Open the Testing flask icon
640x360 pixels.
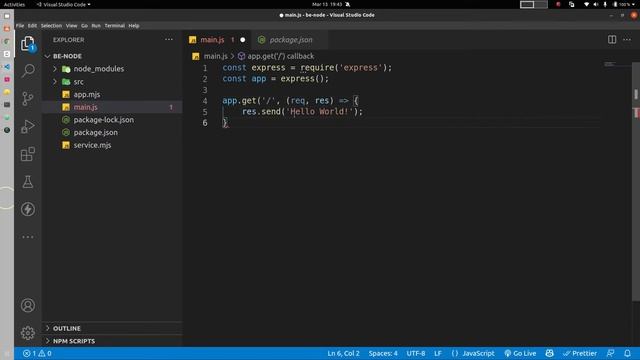coord(28,182)
